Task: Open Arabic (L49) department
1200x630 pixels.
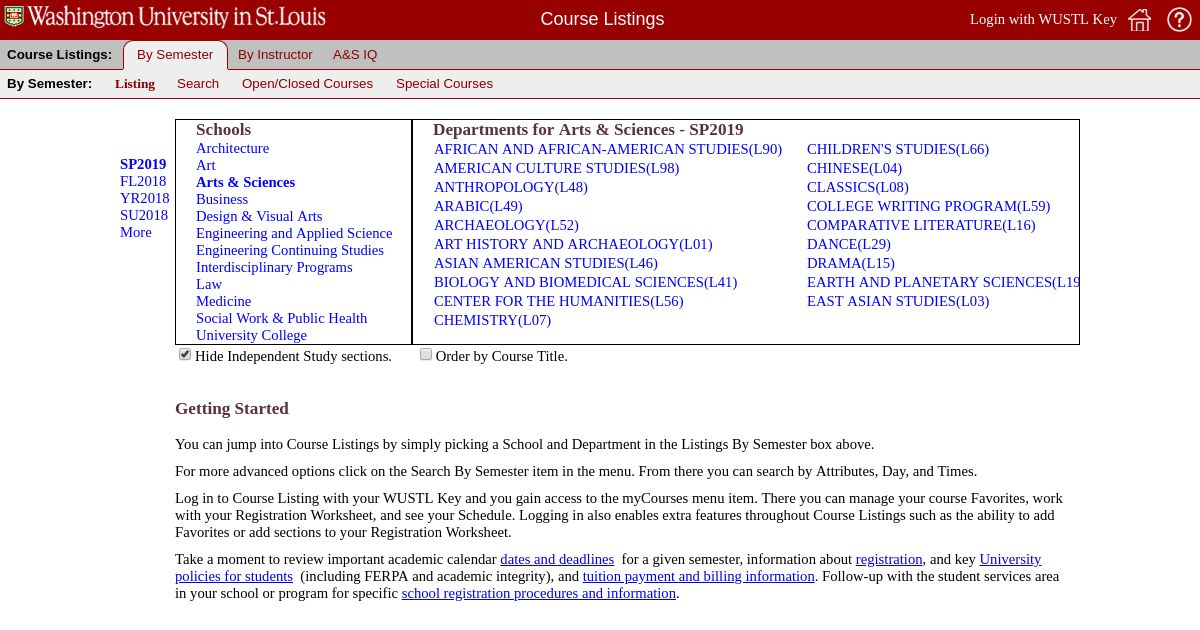Action: pyautogui.click(x=478, y=206)
